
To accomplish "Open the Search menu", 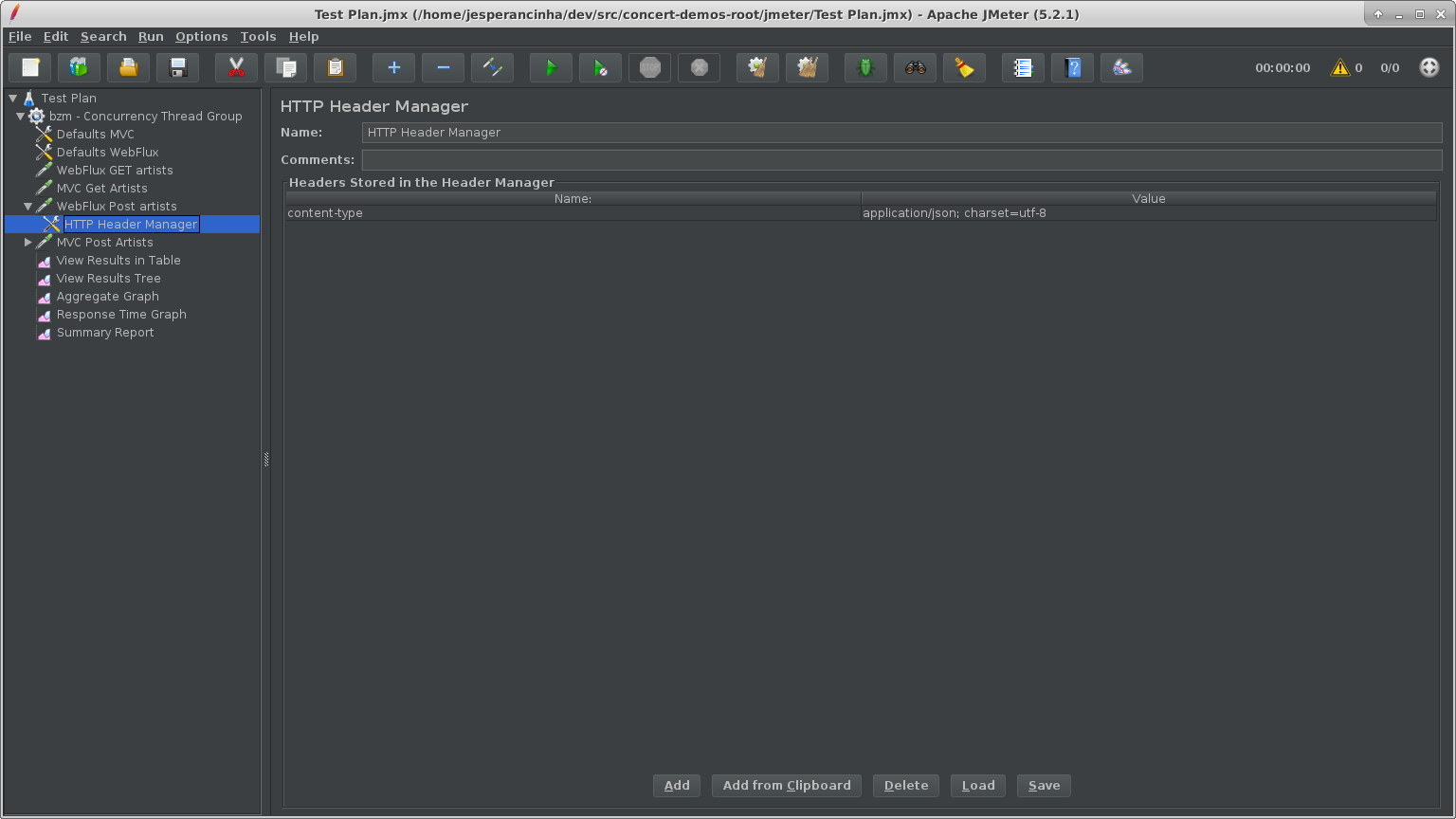I will pyautogui.click(x=103, y=36).
